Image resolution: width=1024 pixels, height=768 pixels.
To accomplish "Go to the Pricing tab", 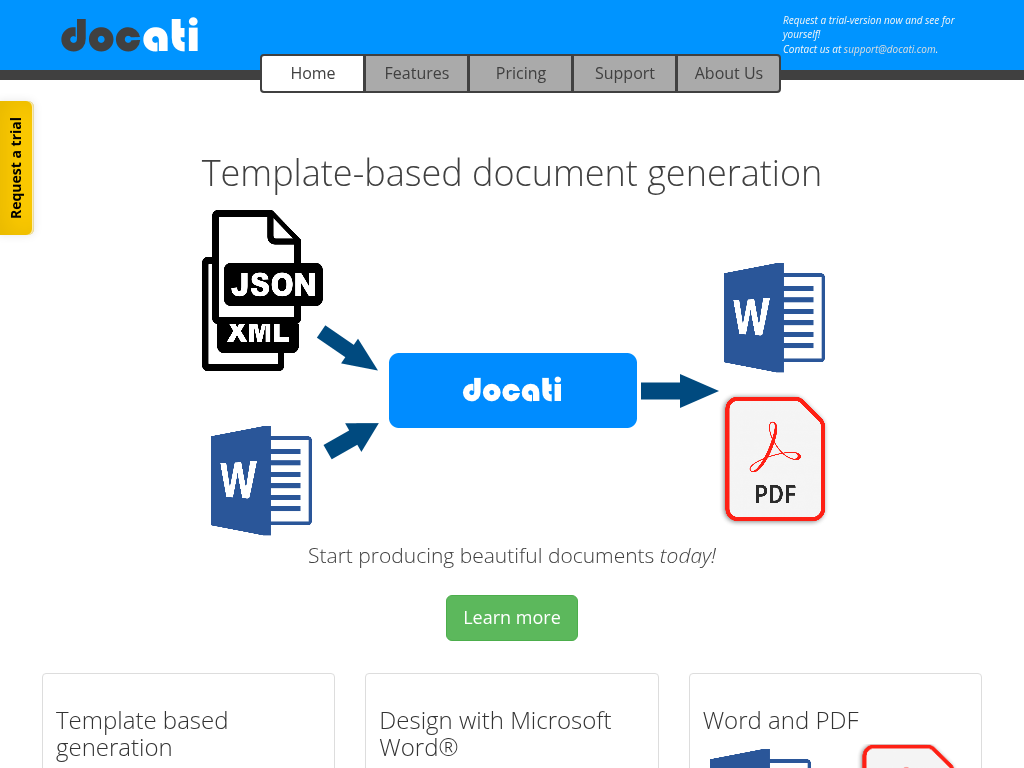I will [521, 73].
